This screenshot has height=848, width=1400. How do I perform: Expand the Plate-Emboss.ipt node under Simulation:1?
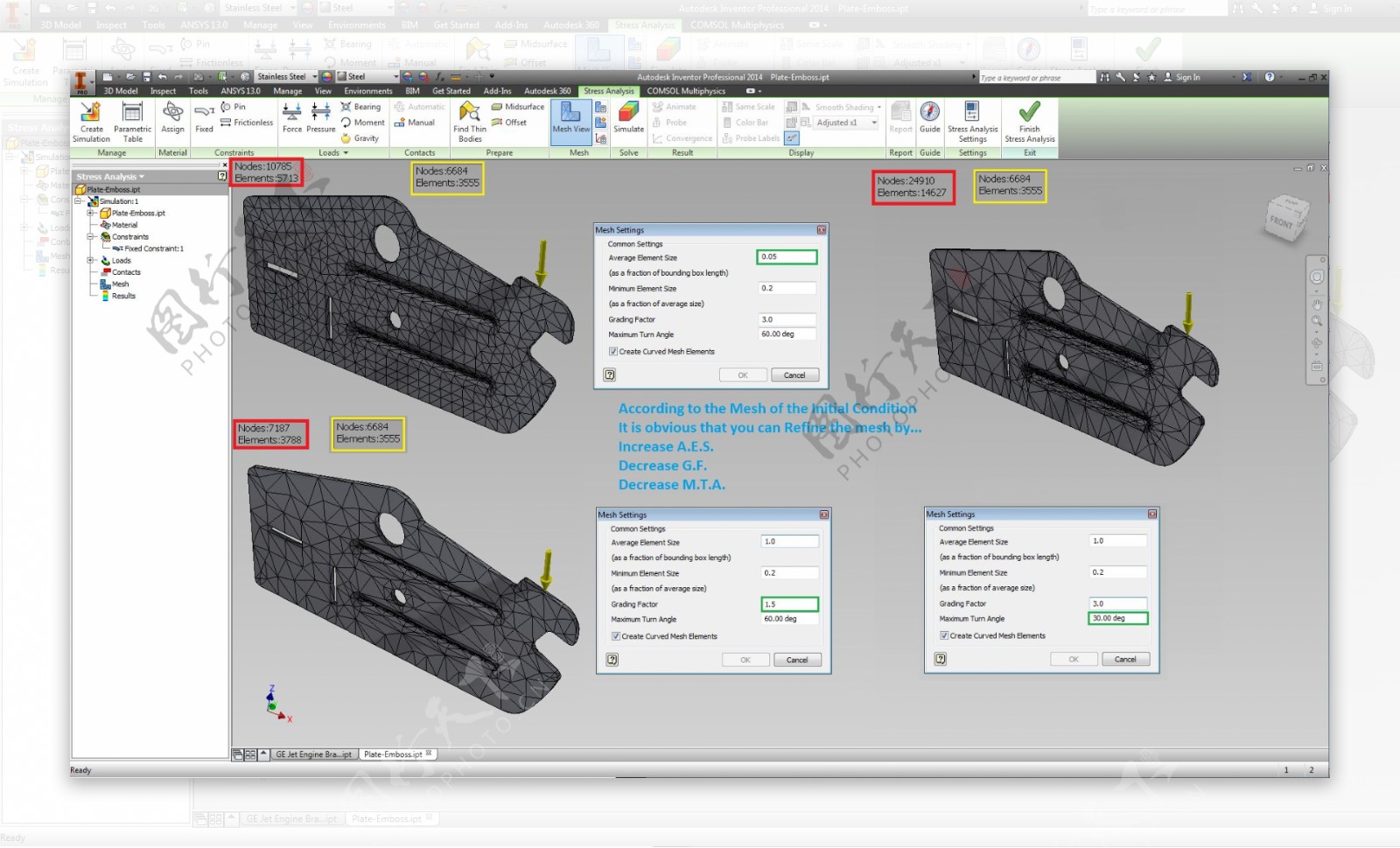pyautogui.click(x=90, y=213)
